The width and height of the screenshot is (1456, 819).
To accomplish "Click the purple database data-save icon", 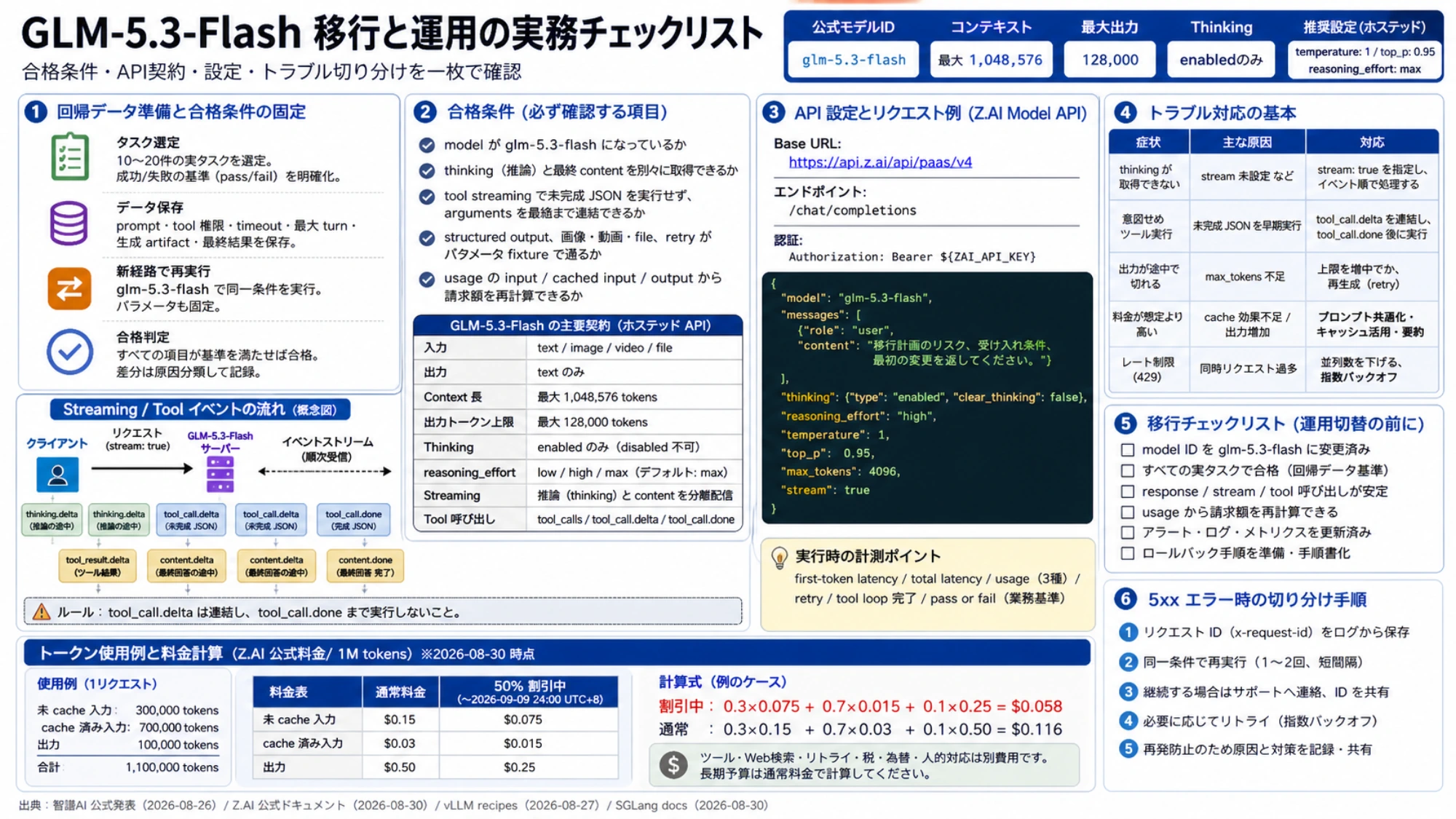I will tap(69, 223).
